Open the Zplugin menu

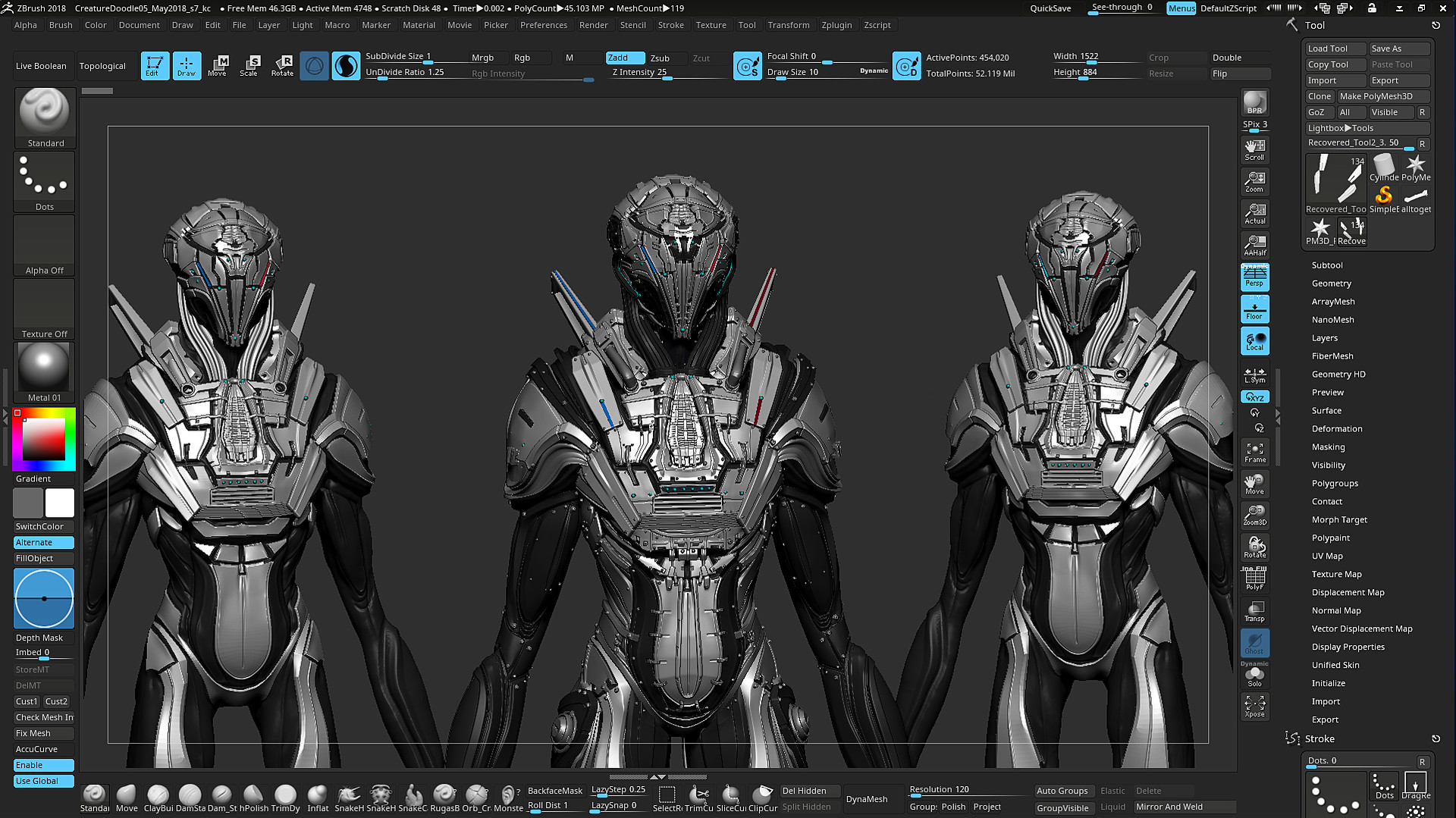(836, 25)
